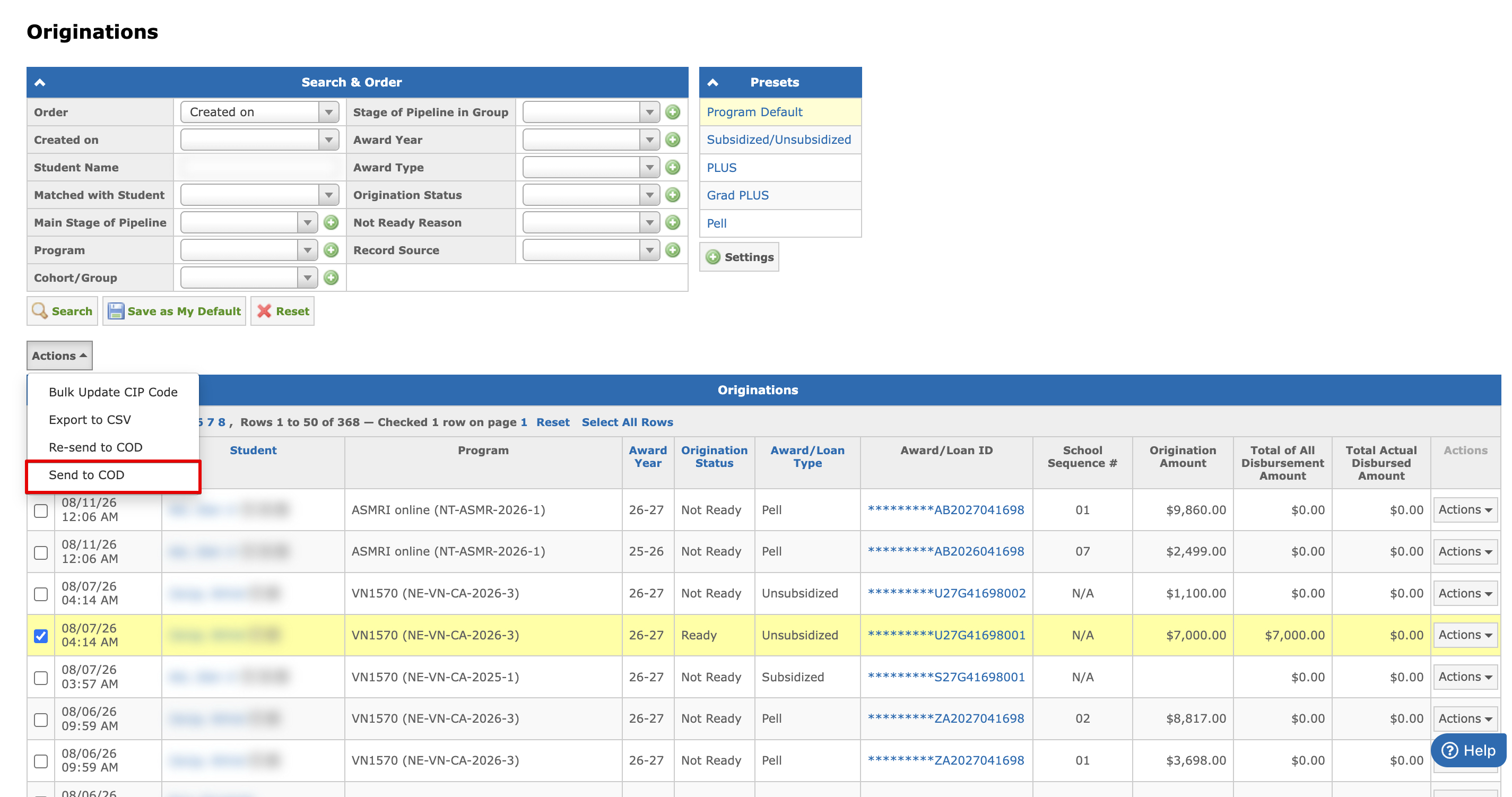The image size is (1512, 797).
Task: Open the Order dropdown showing Created on
Action: [x=259, y=112]
